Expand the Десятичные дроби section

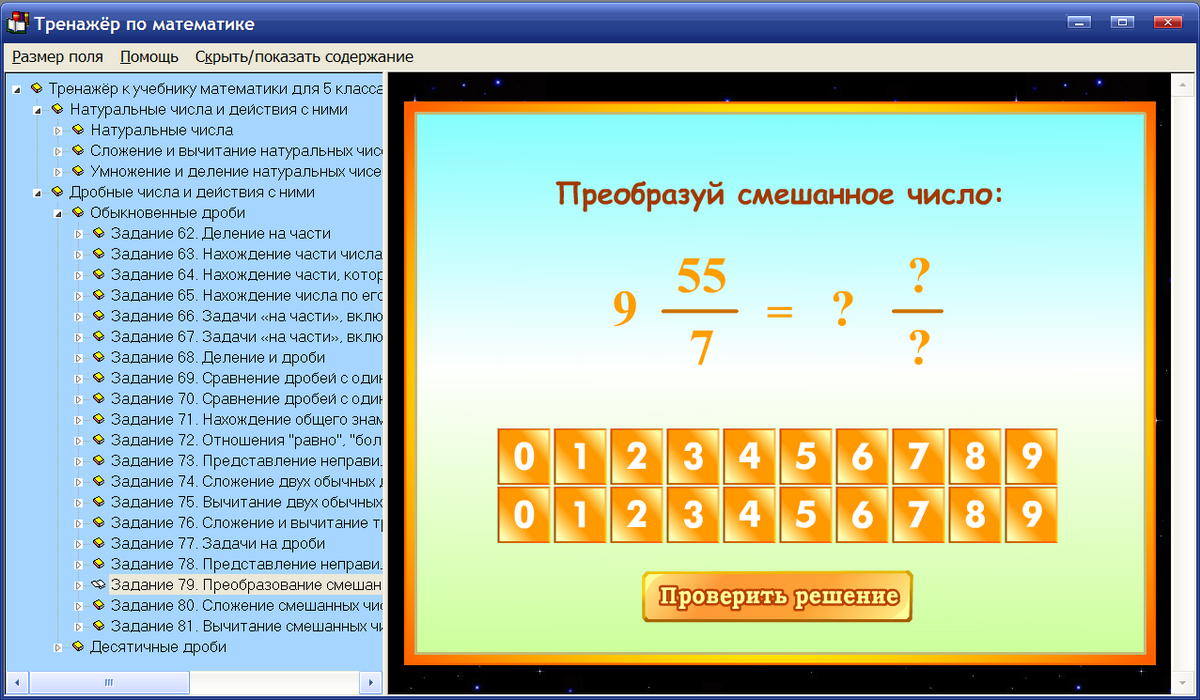[58, 647]
